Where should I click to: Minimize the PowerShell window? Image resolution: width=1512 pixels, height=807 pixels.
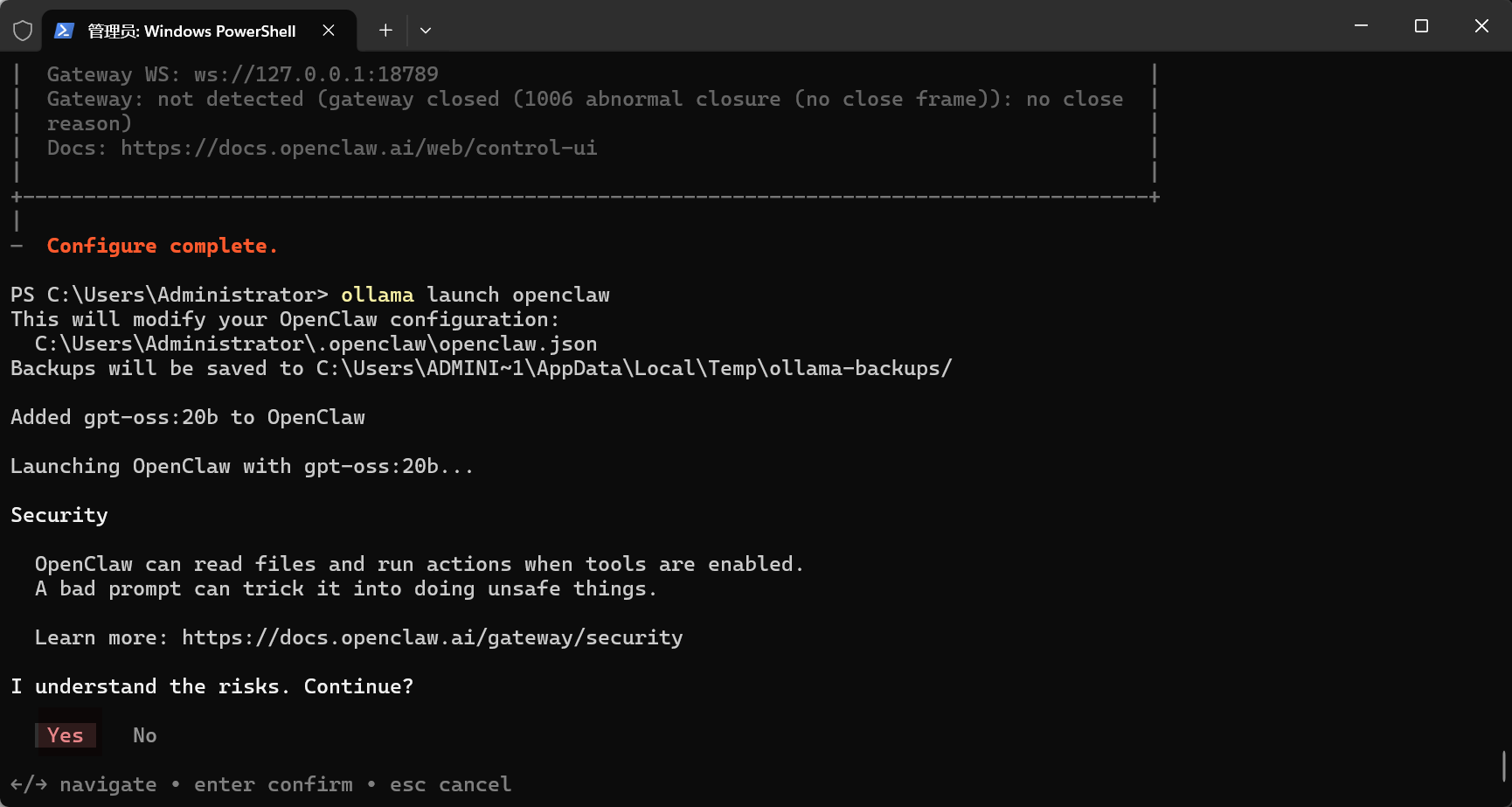coord(1361,26)
